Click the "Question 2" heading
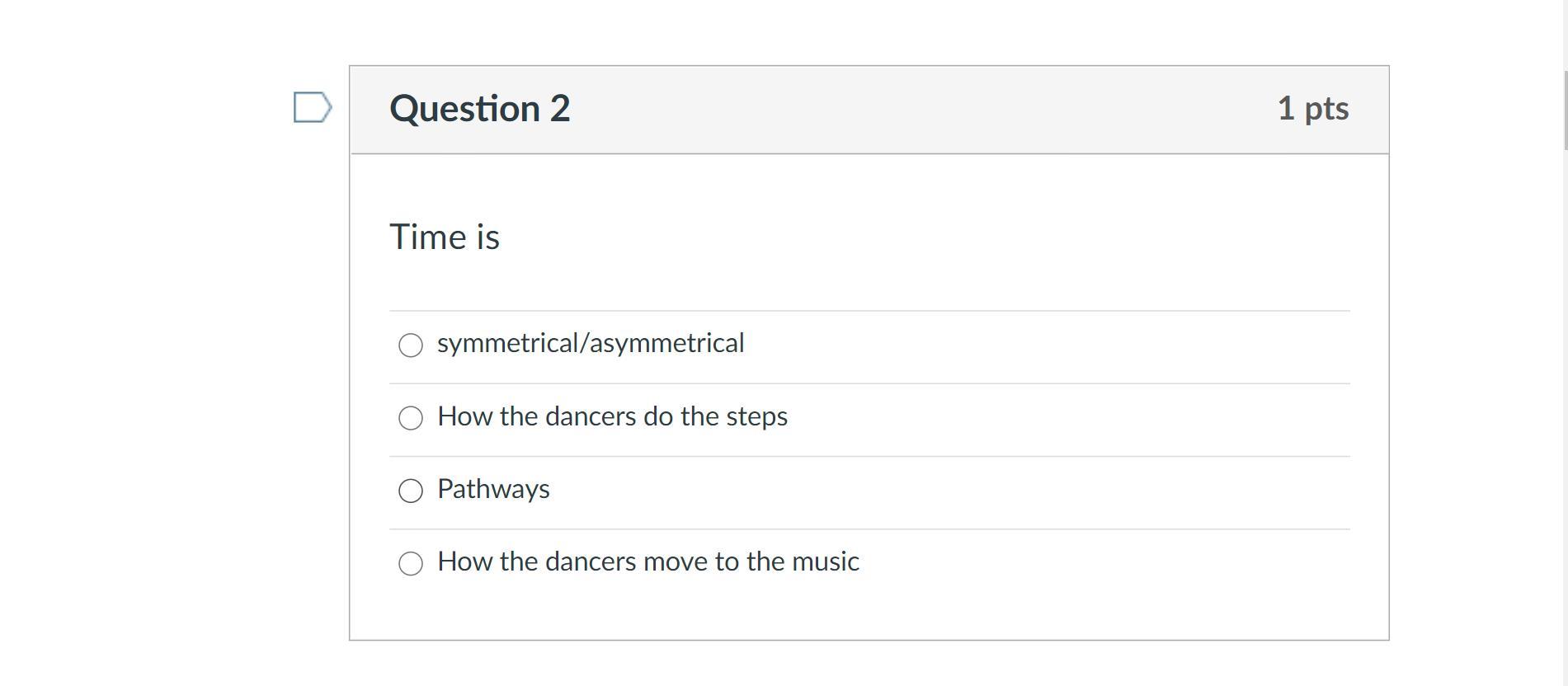The width and height of the screenshot is (1568, 686). [x=479, y=109]
